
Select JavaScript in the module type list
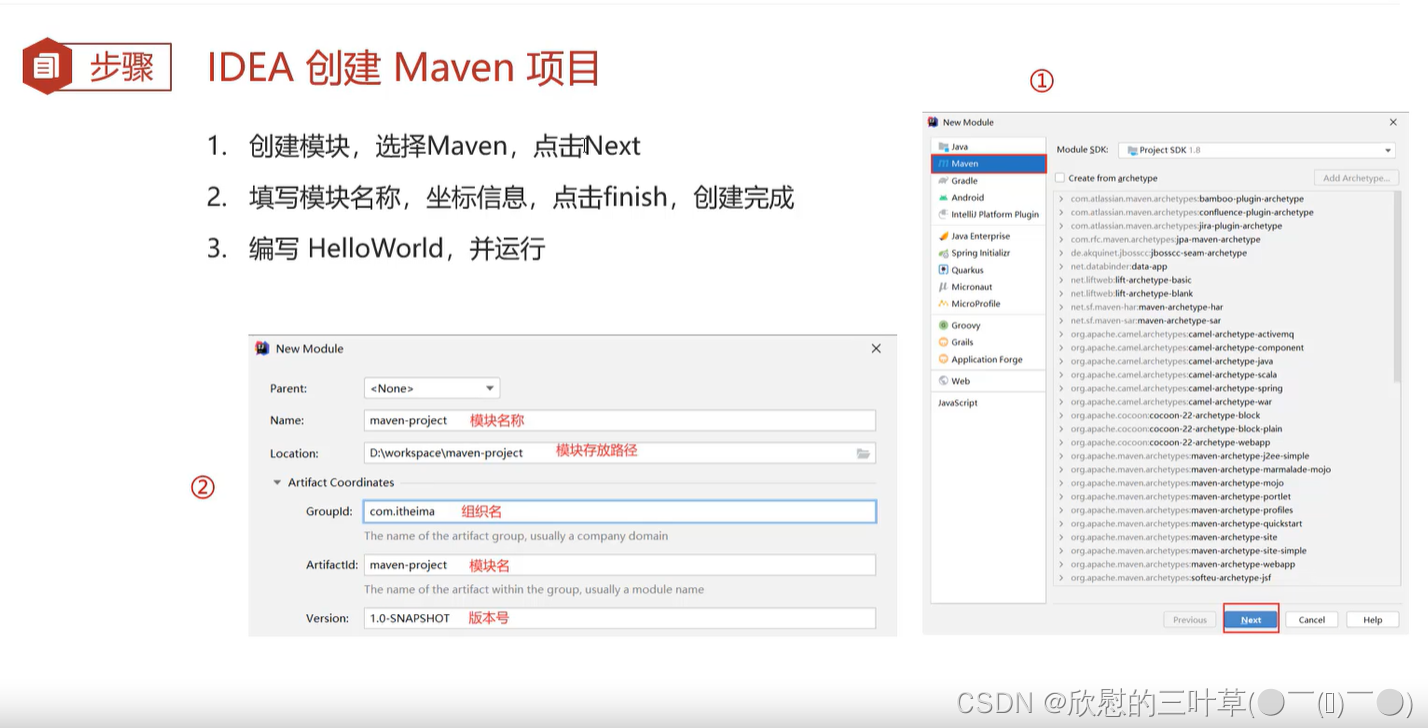pos(958,403)
